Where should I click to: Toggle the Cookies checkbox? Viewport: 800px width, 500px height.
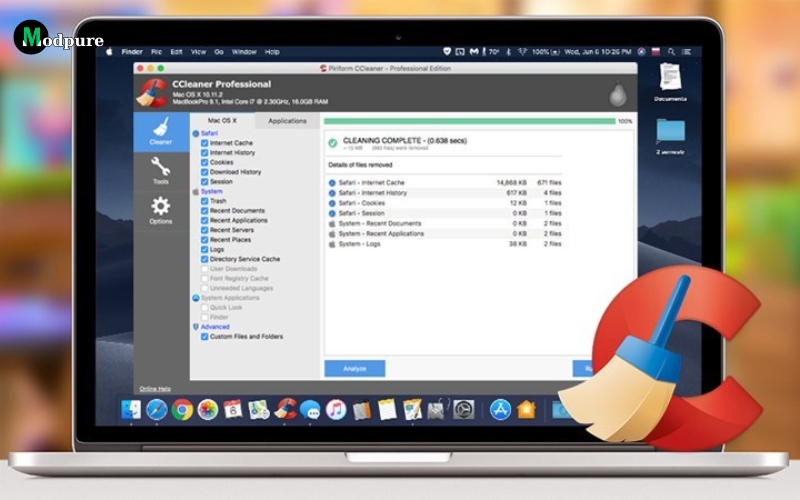coord(205,162)
